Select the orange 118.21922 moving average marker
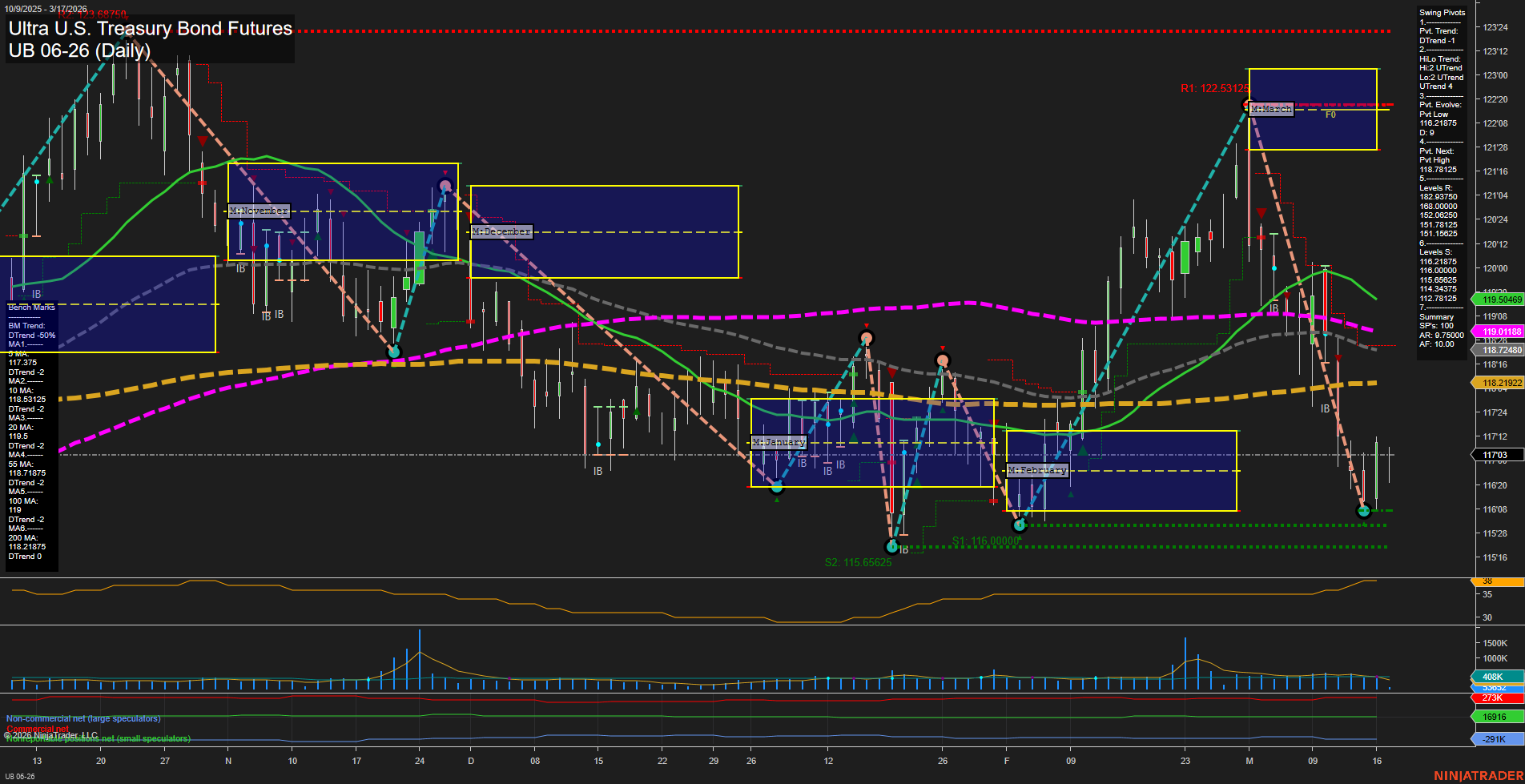The width and height of the screenshot is (1525, 784). pos(1498,383)
